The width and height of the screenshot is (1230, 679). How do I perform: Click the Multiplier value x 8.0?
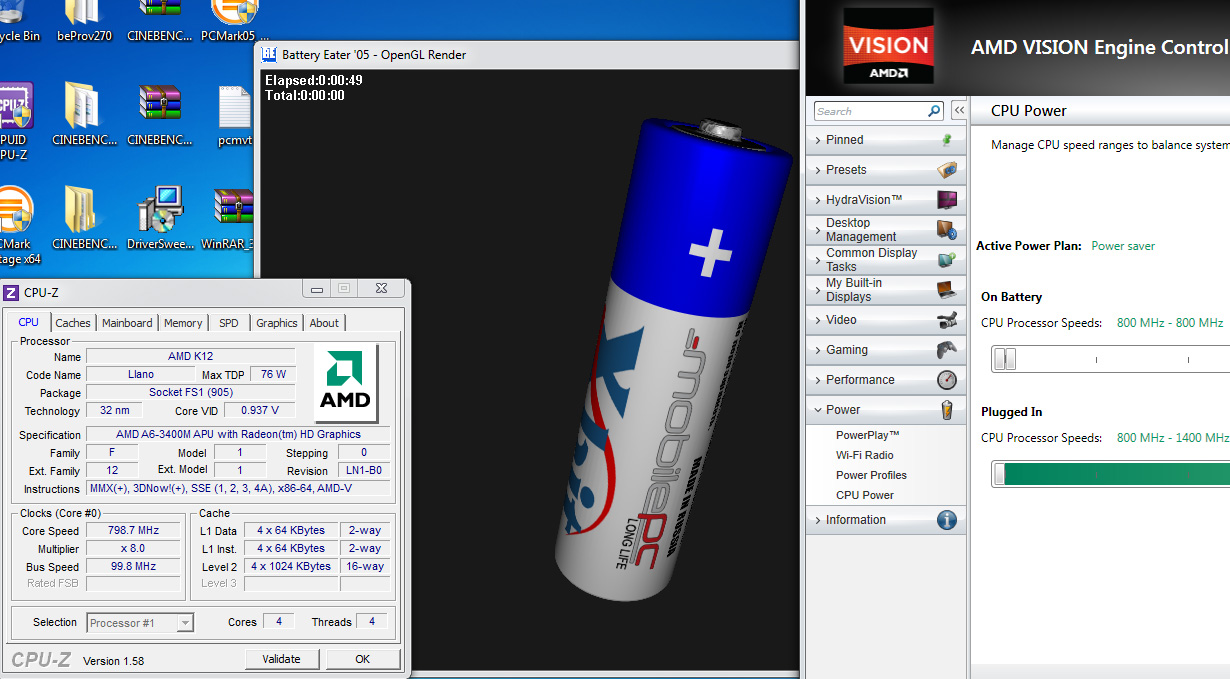click(x=134, y=549)
